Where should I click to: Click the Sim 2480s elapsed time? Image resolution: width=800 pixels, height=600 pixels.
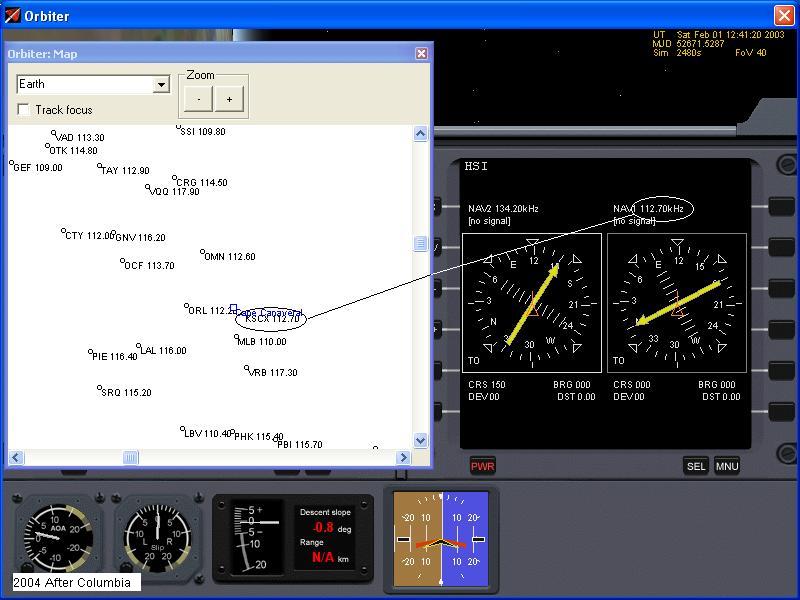pyautogui.click(x=678, y=53)
